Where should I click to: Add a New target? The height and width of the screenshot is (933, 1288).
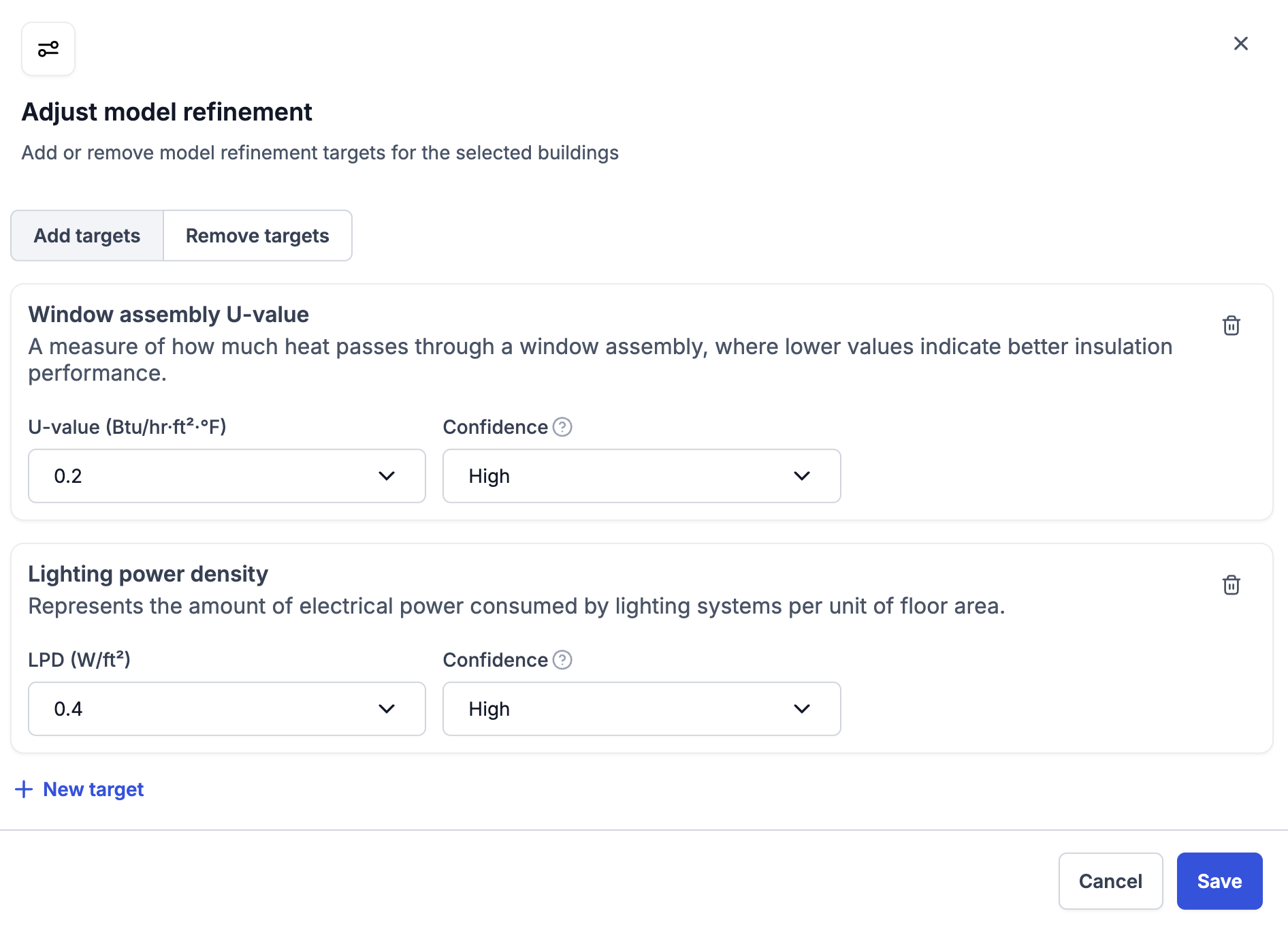[x=80, y=789]
